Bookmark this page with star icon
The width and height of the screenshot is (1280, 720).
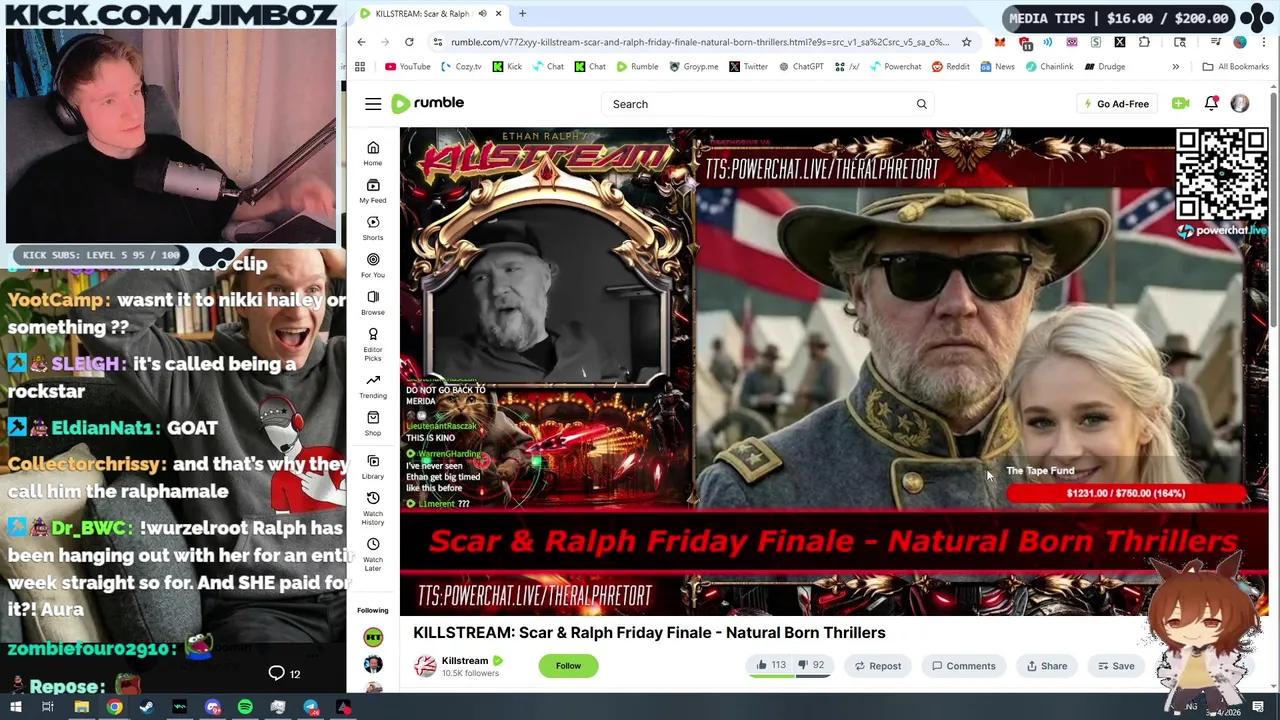tap(966, 42)
